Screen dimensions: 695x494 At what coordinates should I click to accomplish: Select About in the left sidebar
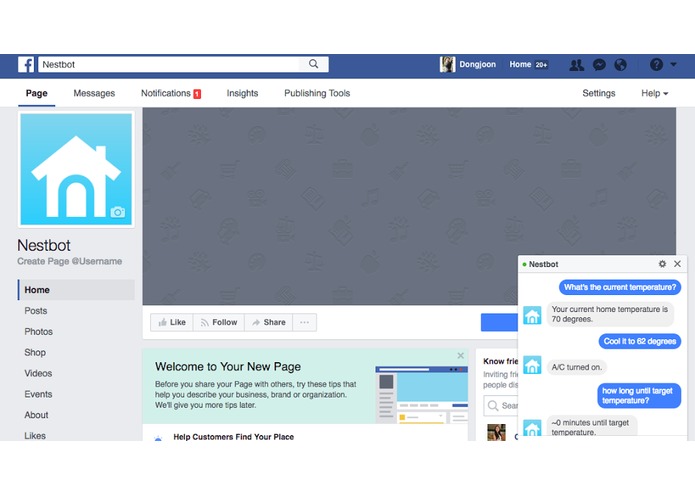(36, 415)
